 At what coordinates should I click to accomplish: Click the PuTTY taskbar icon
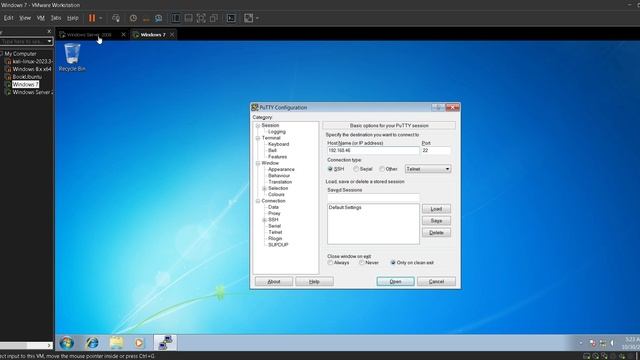165,343
